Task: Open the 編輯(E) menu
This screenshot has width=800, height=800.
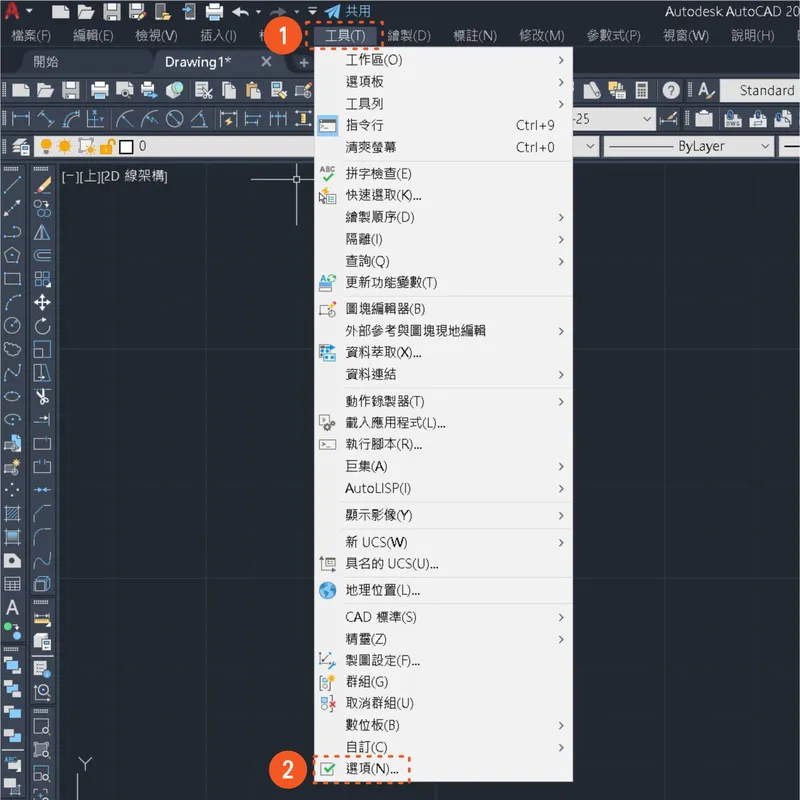Action: click(93, 36)
